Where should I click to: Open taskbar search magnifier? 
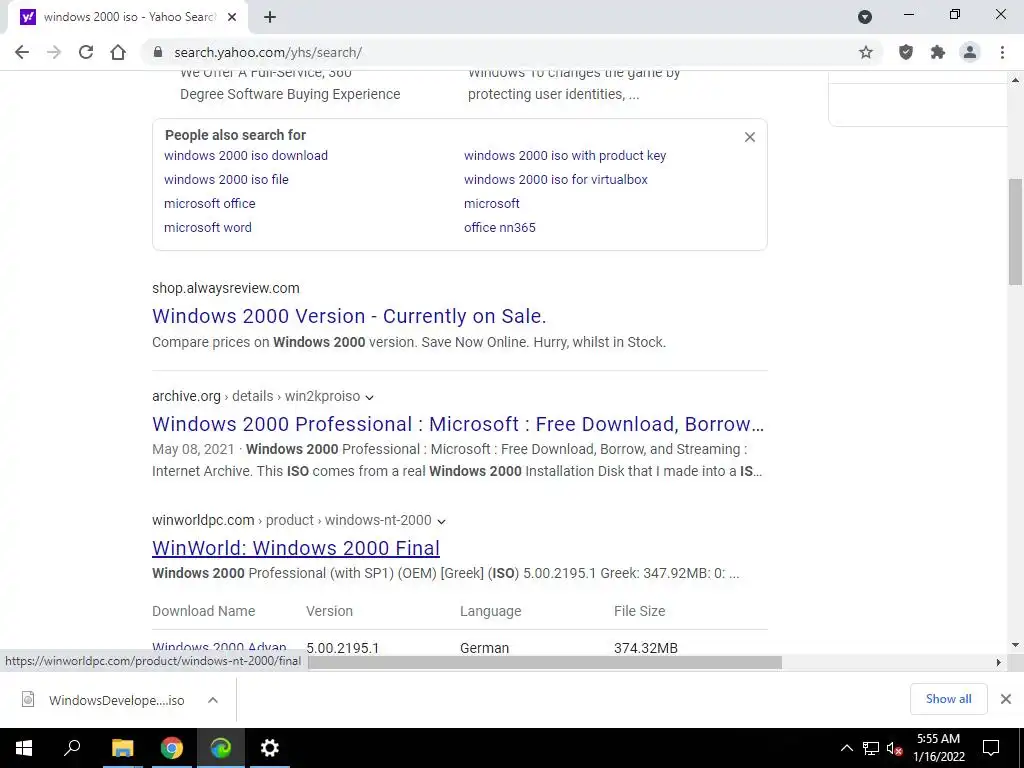(x=72, y=748)
